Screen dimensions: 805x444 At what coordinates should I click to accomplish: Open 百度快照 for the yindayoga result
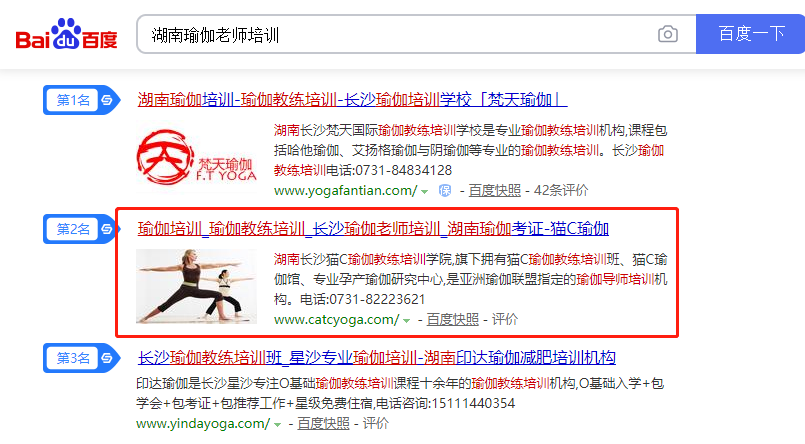(x=323, y=423)
